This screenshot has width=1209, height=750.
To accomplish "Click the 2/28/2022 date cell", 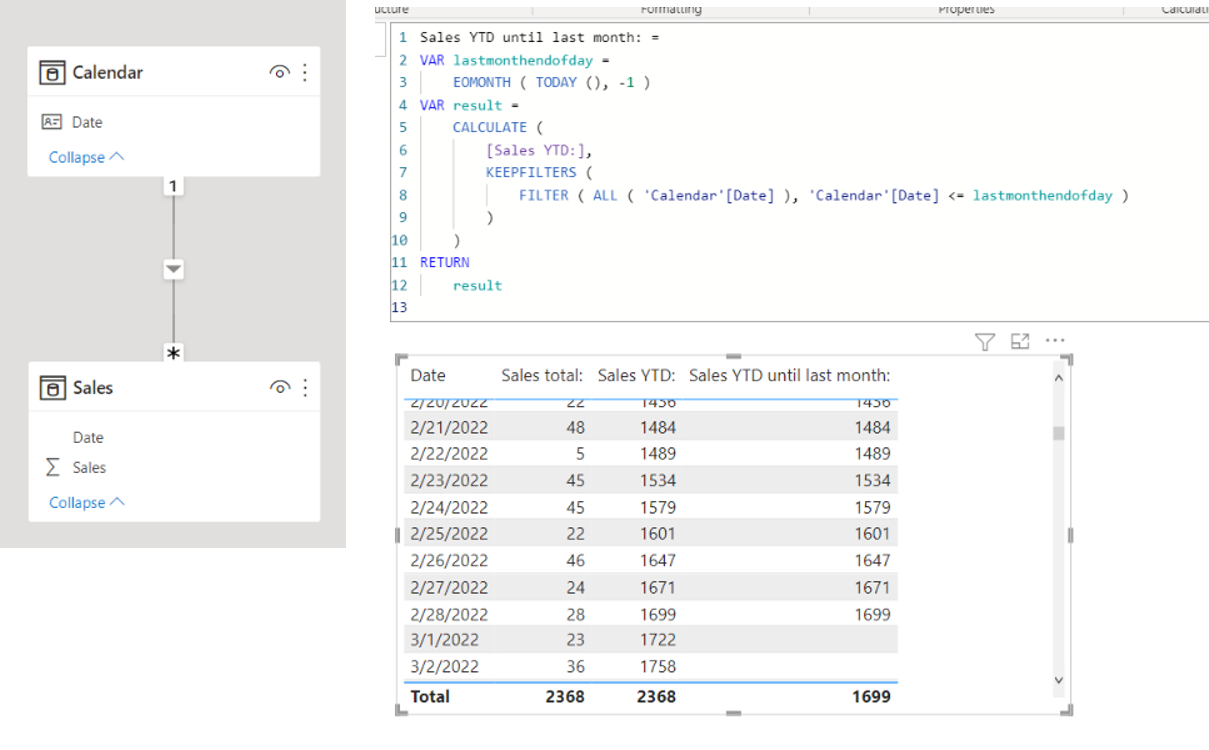I will (x=449, y=614).
